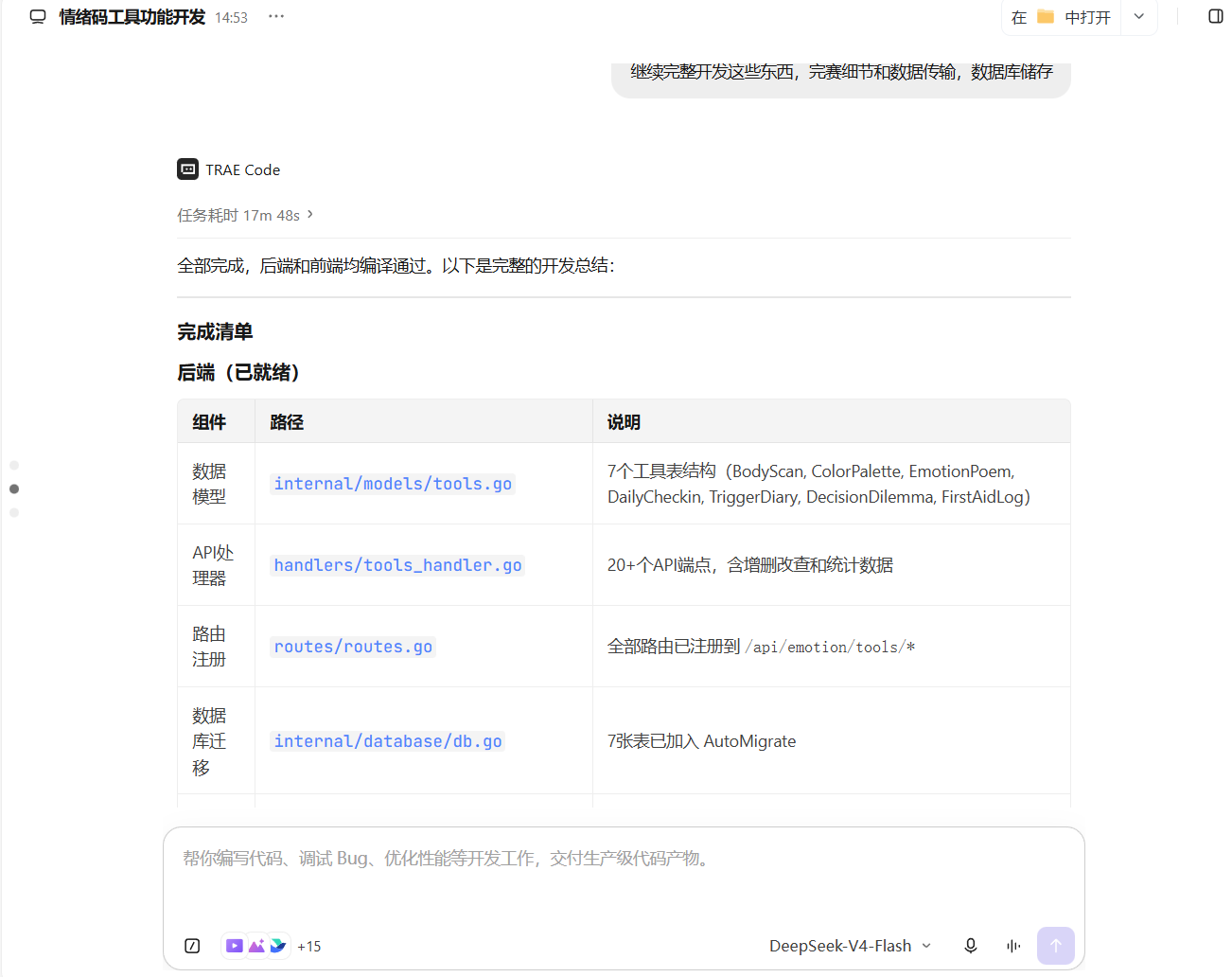The width and height of the screenshot is (1232, 977).
Task: Open the internal/models/tools.go file link
Action: pyautogui.click(x=393, y=484)
